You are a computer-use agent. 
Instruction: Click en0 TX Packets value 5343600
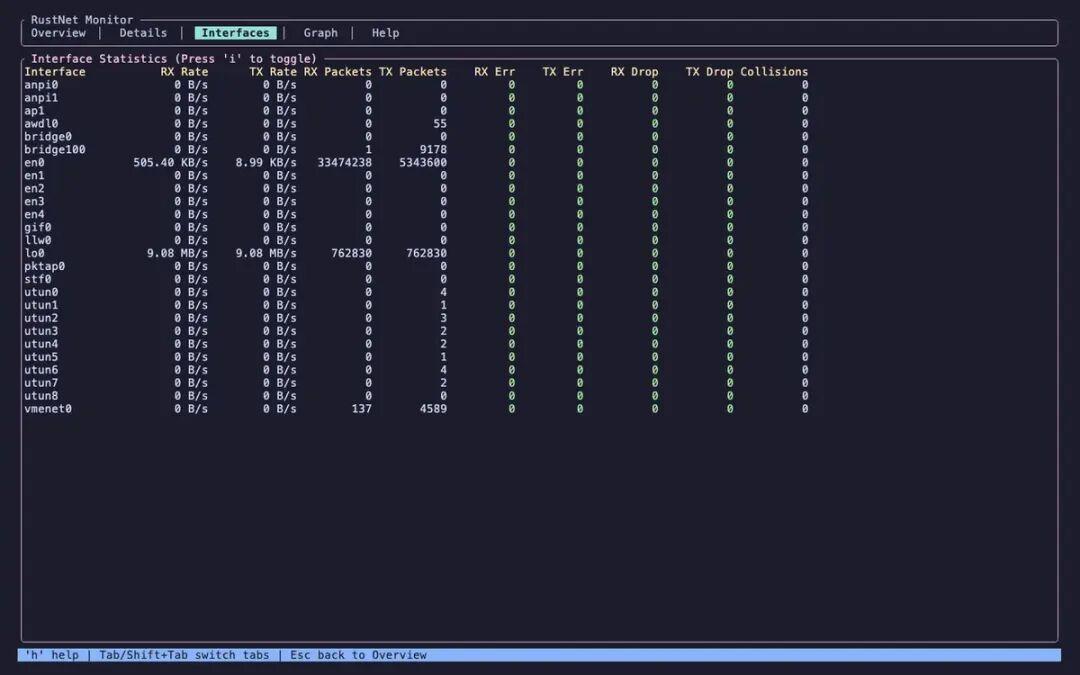point(423,163)
